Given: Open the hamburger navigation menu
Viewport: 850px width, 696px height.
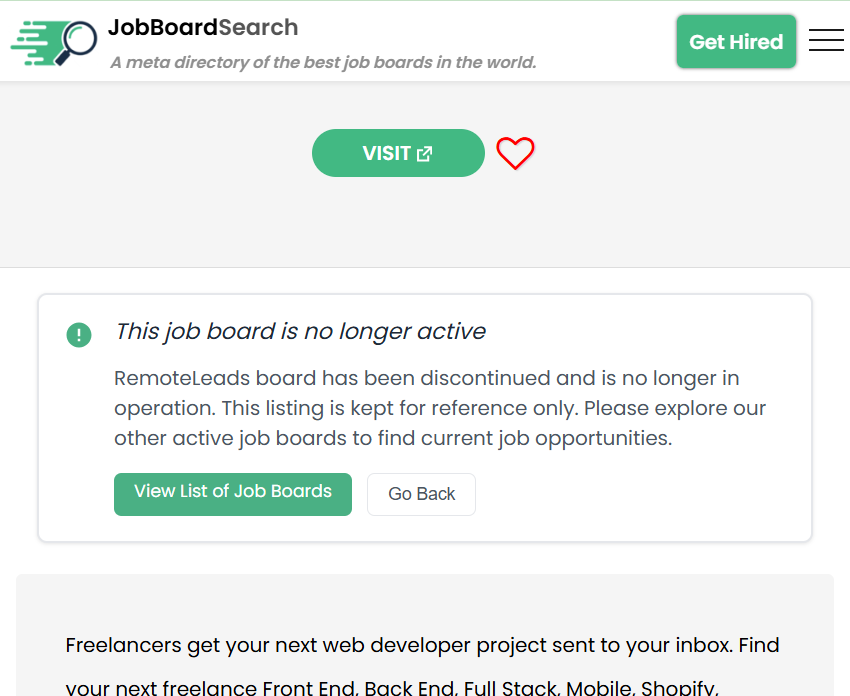Looking at the screenshot, I should tap(826, 41).
